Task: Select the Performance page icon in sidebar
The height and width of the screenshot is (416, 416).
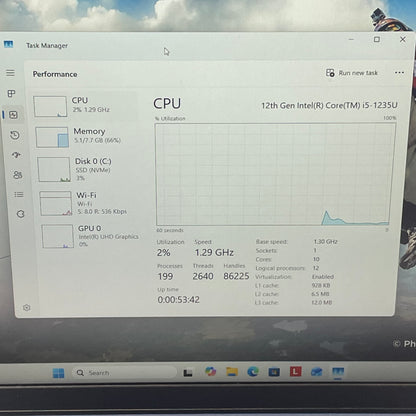Action: coord(13,115)
